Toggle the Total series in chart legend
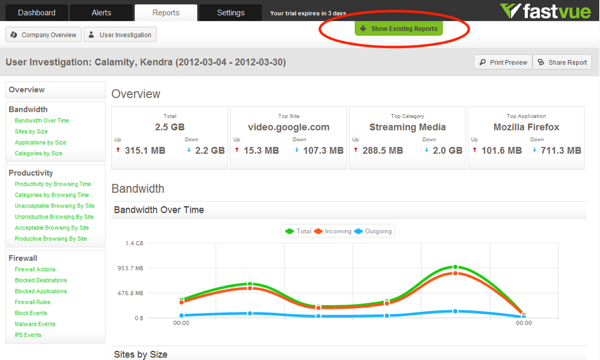The image size is (600, 360). tap(298, 231)
